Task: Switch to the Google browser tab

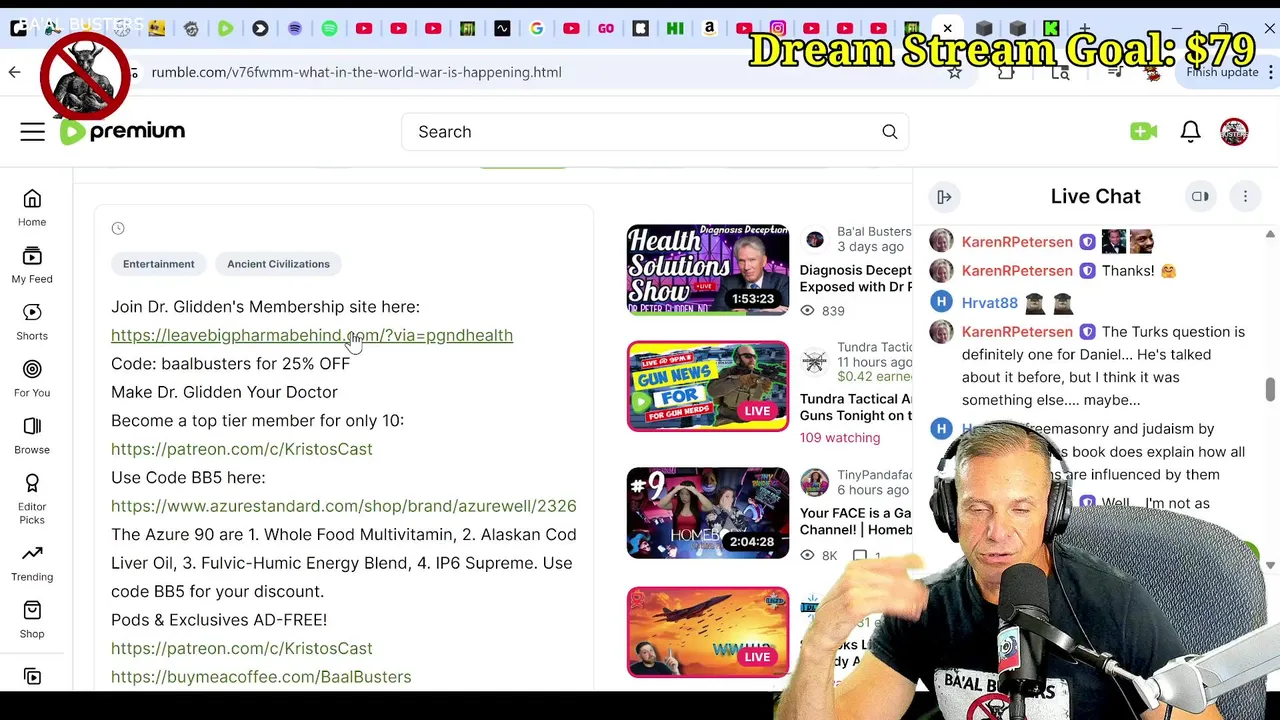Action: [537, 29]
